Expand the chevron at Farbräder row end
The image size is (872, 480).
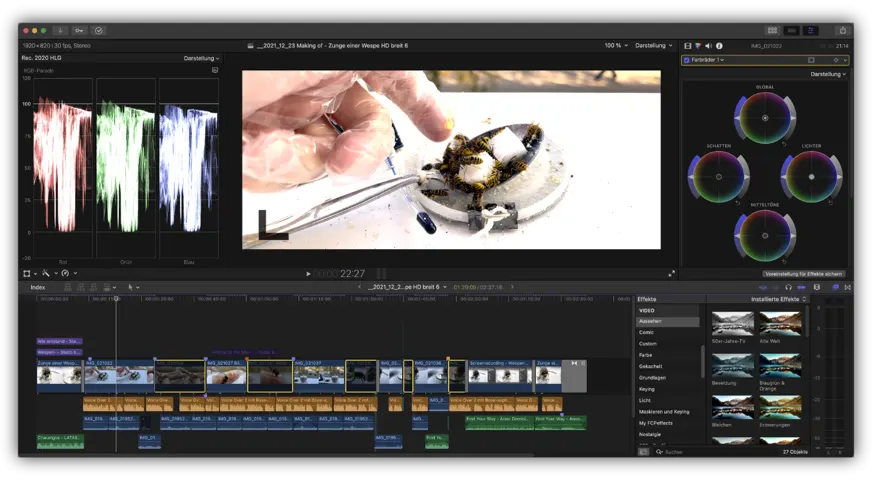point(845,60)
